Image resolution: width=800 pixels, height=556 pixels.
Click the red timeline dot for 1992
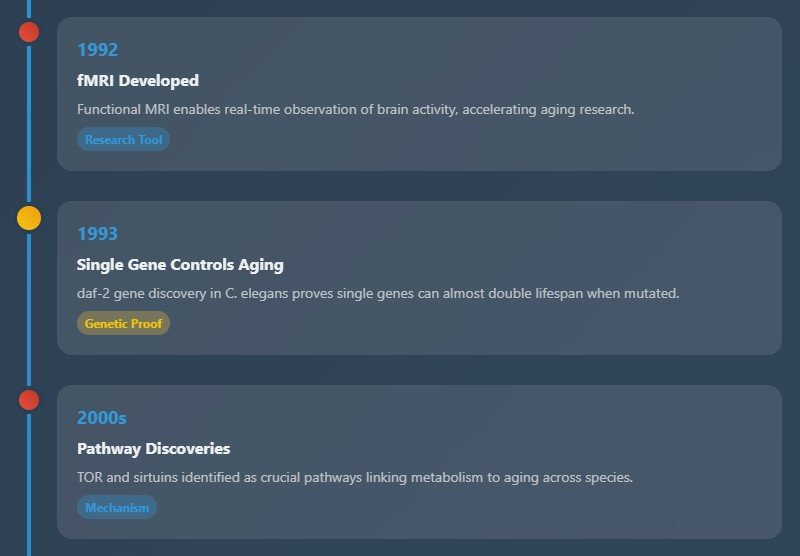[29, 32]
